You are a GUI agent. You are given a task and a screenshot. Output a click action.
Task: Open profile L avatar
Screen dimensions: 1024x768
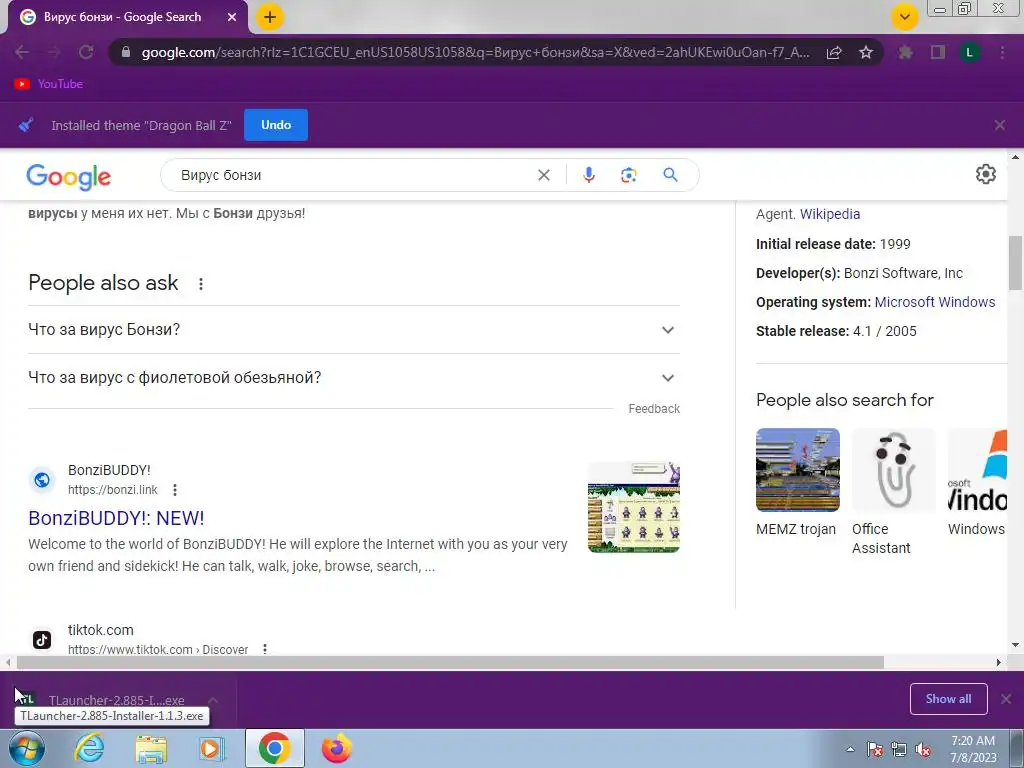point(970,52)
